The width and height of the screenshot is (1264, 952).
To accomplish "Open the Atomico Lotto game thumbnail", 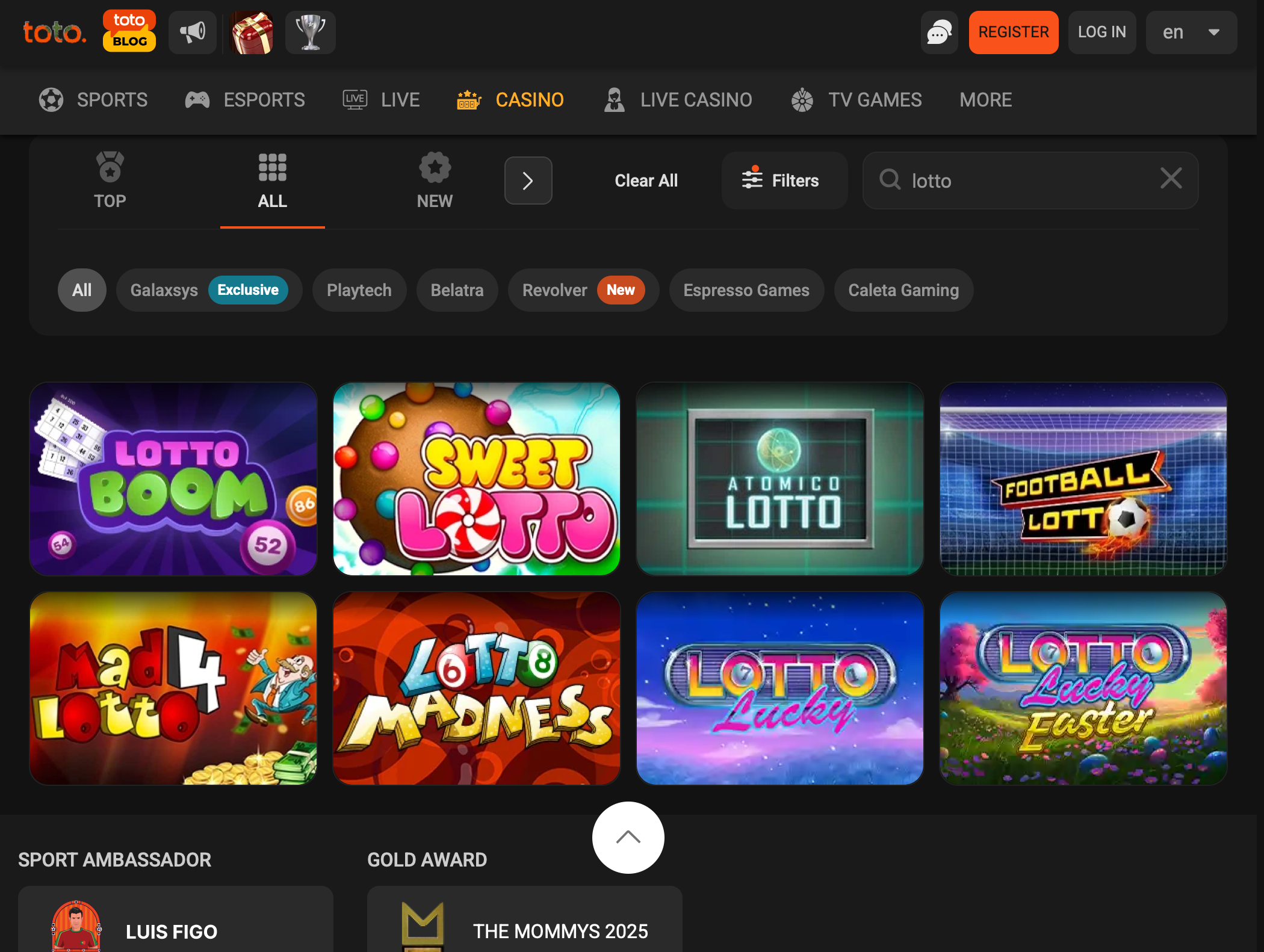I will [779, 479].
